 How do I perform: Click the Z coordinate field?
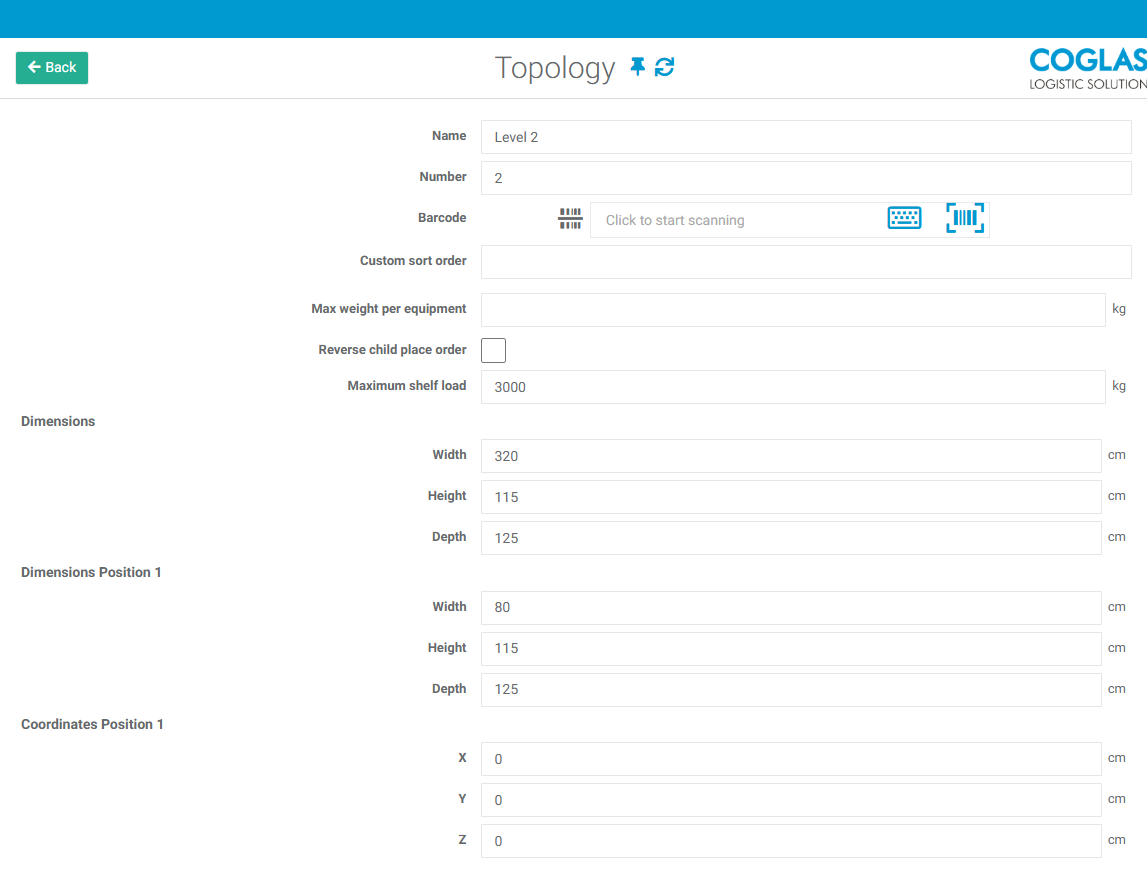(x=790, y=841)
